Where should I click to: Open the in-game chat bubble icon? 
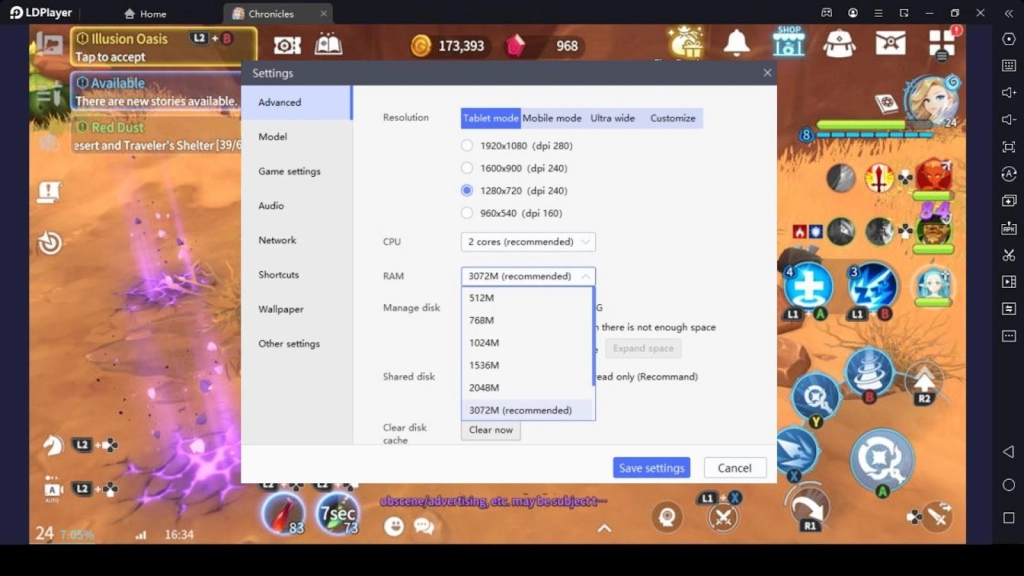pos(424,526)
